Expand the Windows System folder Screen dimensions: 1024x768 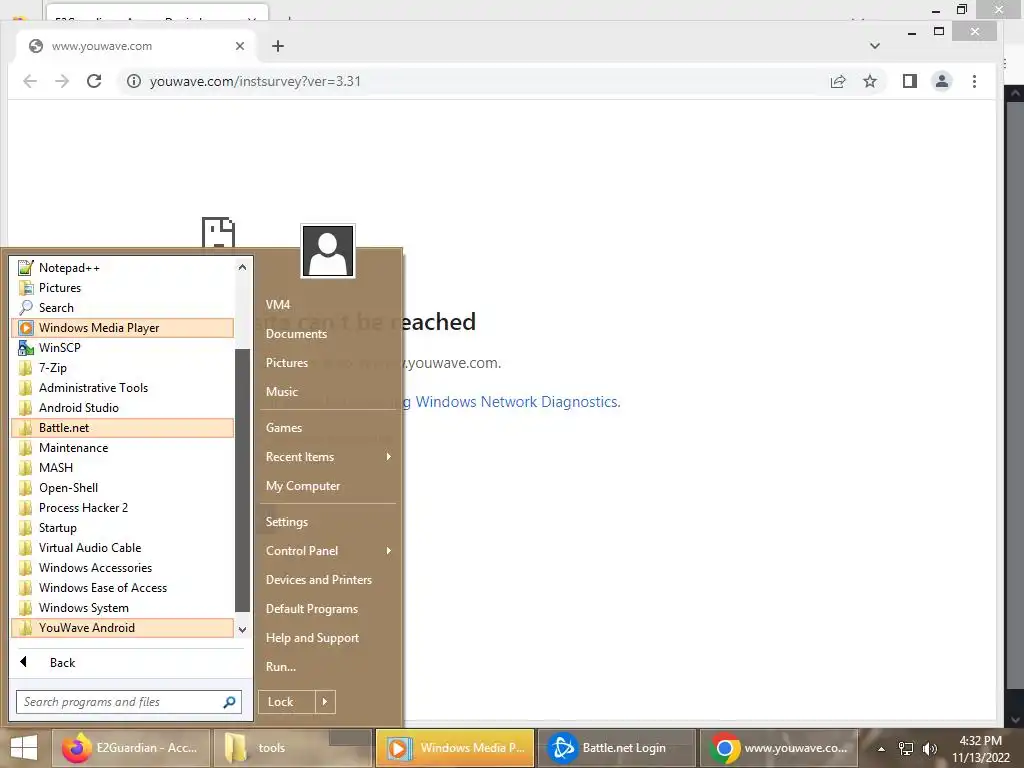click(123, 608)
